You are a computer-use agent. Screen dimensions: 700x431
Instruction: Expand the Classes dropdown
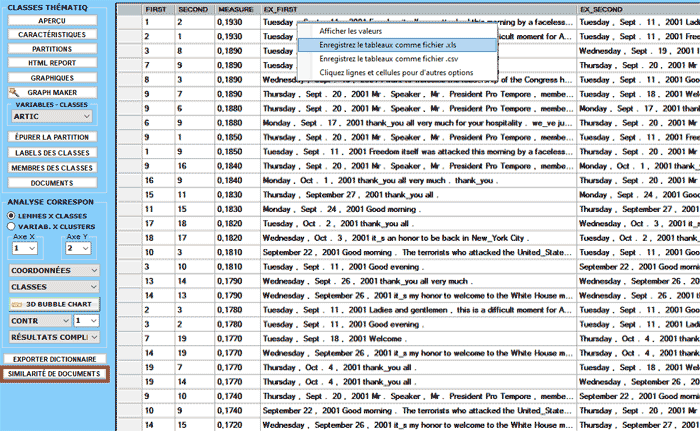54,287
